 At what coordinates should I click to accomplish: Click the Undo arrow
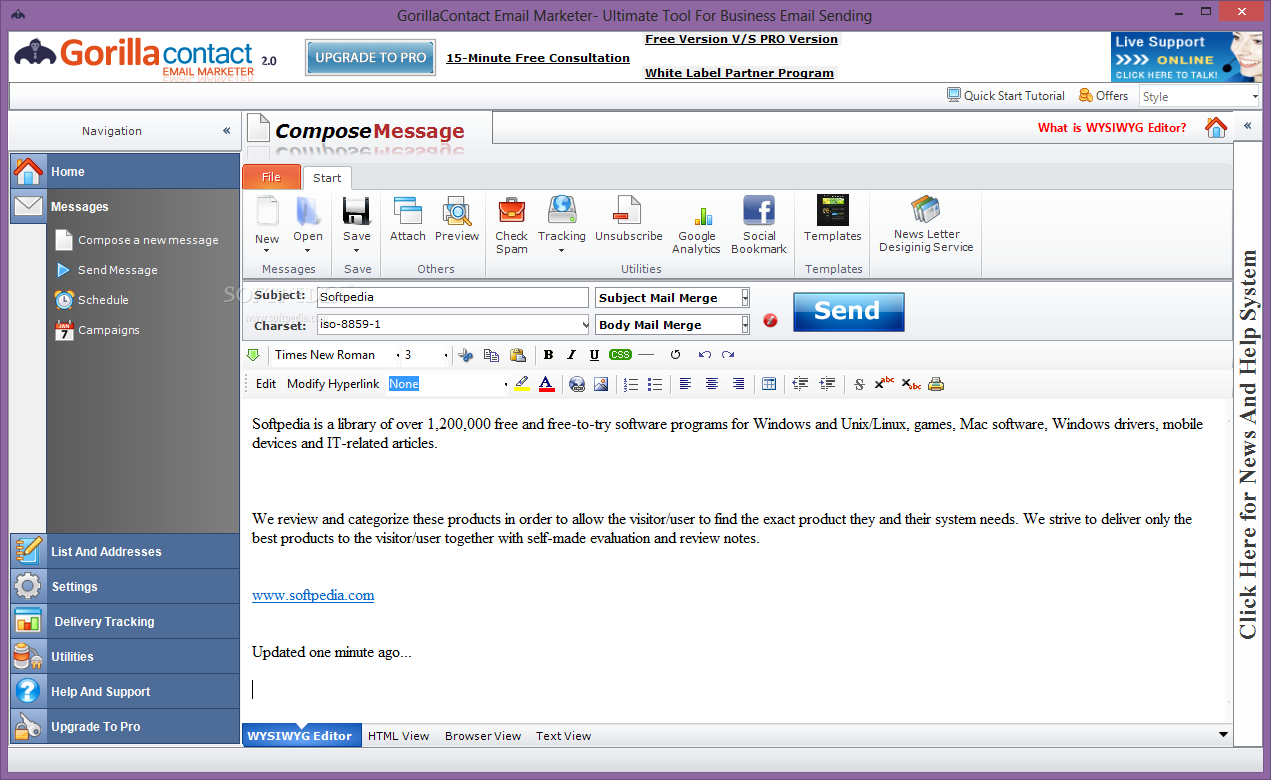[x=704, y=355]
